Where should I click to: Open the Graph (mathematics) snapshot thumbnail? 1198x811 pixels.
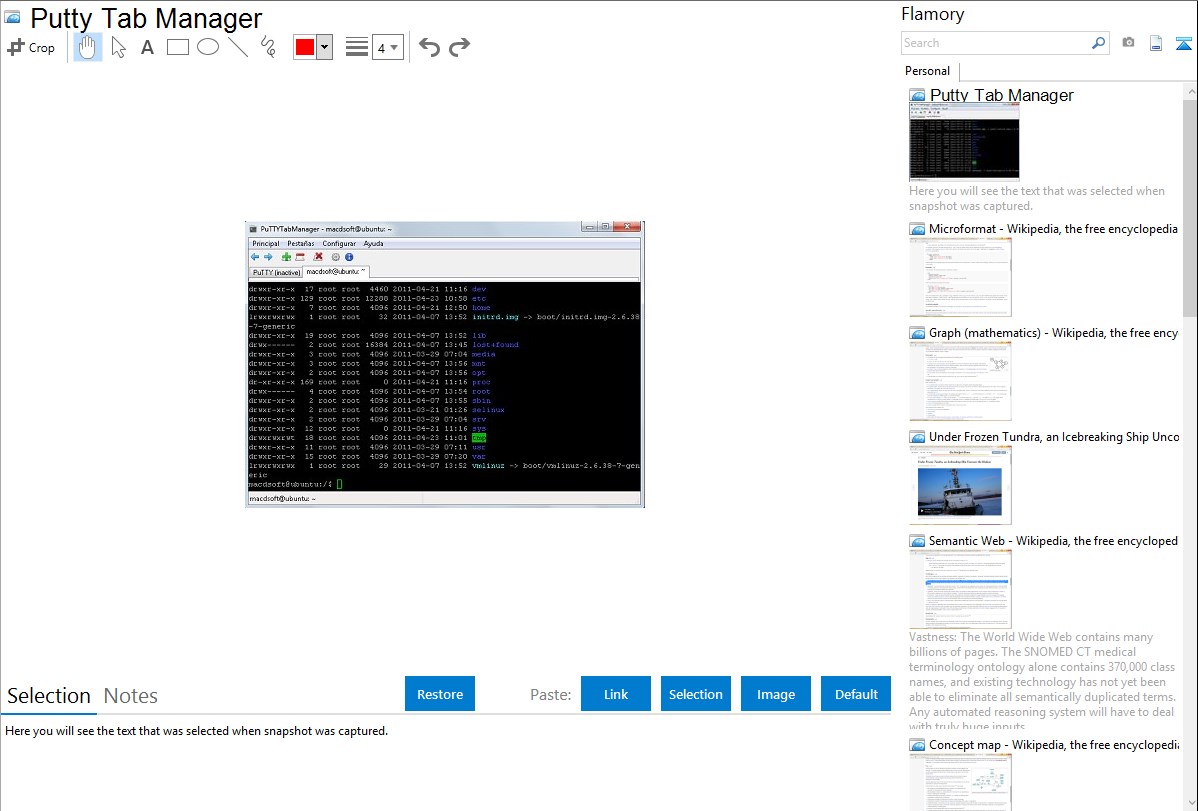pyautogui.click(x=960, y=381)
